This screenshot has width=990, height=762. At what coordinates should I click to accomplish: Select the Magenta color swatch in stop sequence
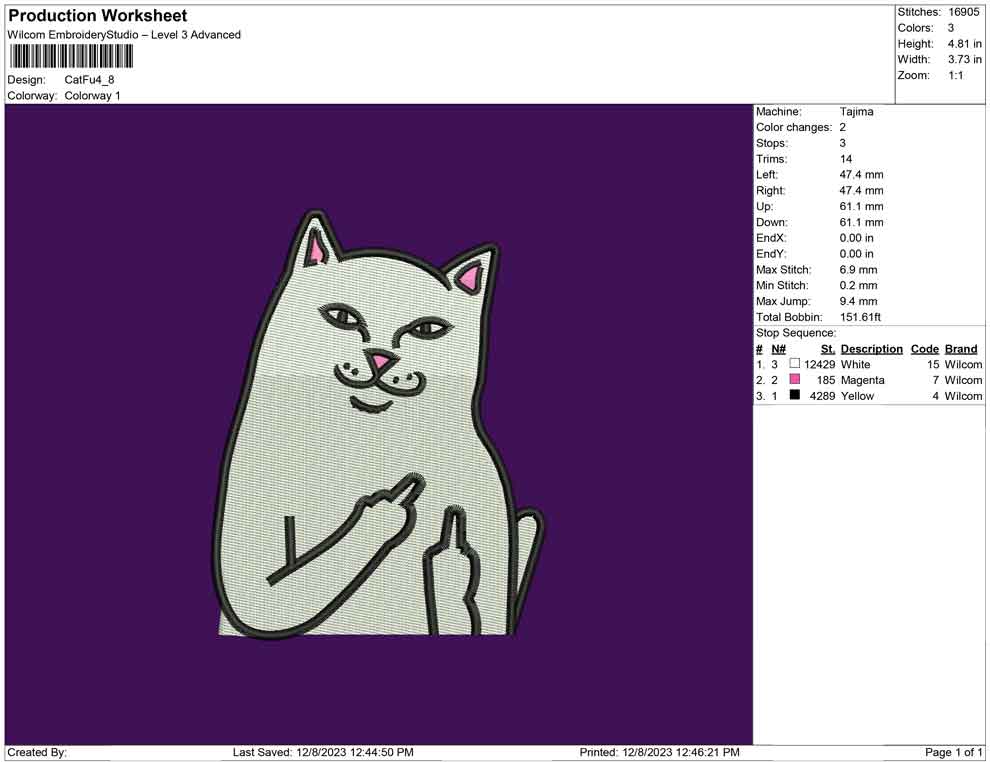pos(796,380)
